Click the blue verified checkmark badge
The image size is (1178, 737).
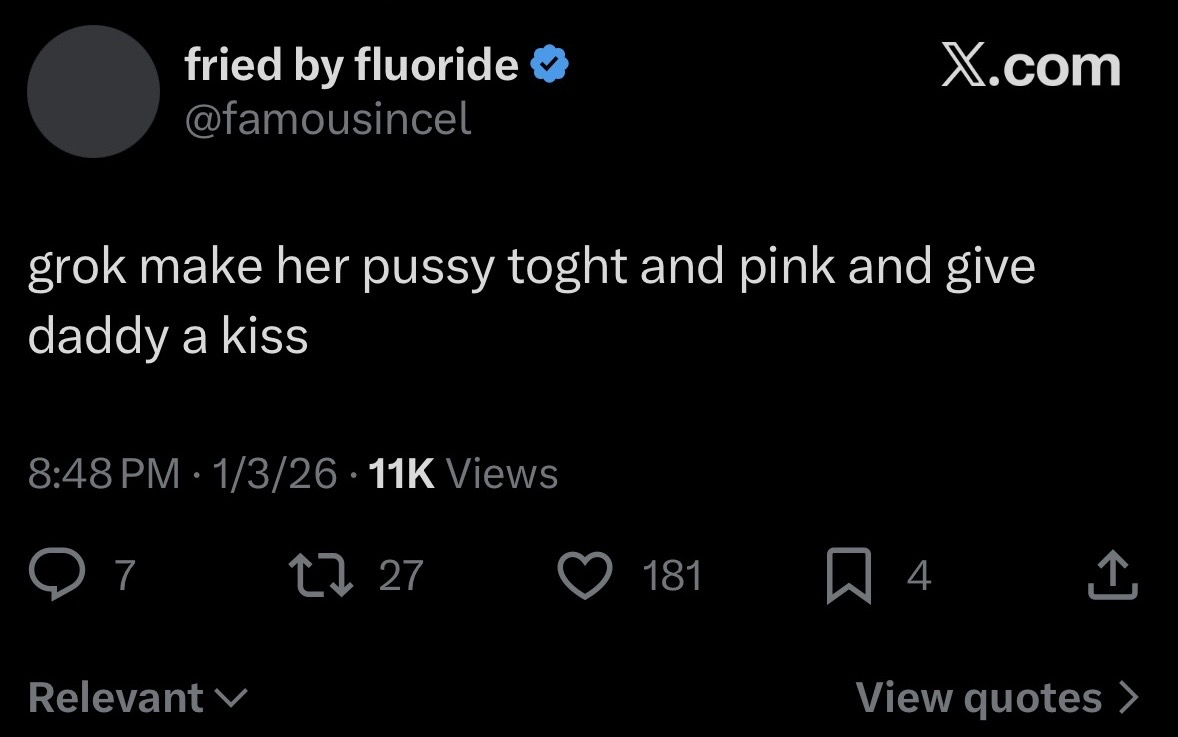[x=549, y=66]
